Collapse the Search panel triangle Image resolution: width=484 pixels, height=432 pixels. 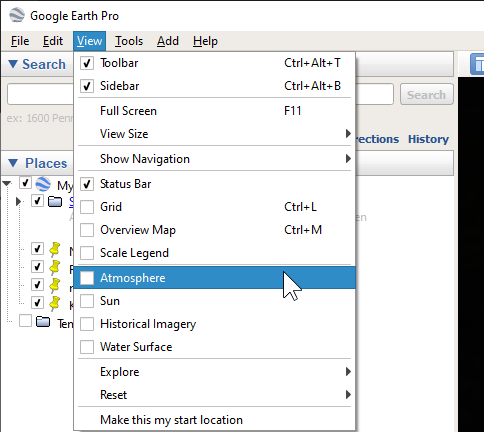coord(13,64)
